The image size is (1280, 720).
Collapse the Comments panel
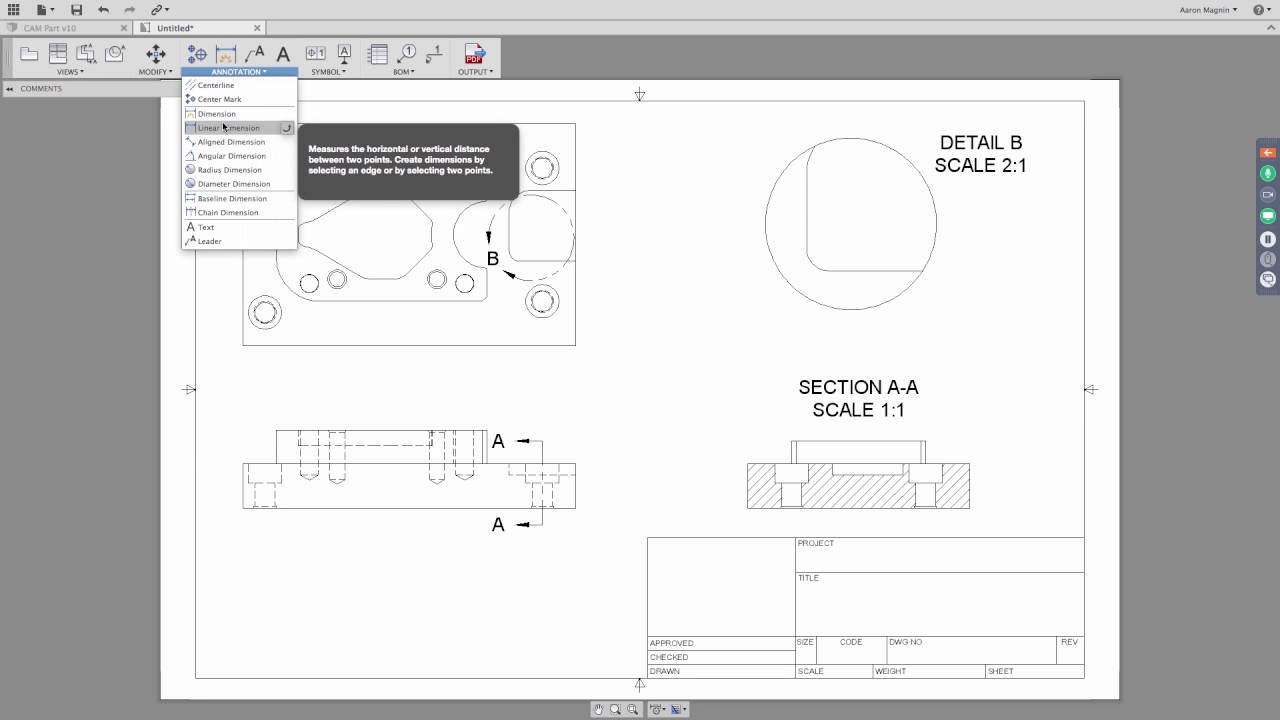pyautogui.click(x=10, y=89)
